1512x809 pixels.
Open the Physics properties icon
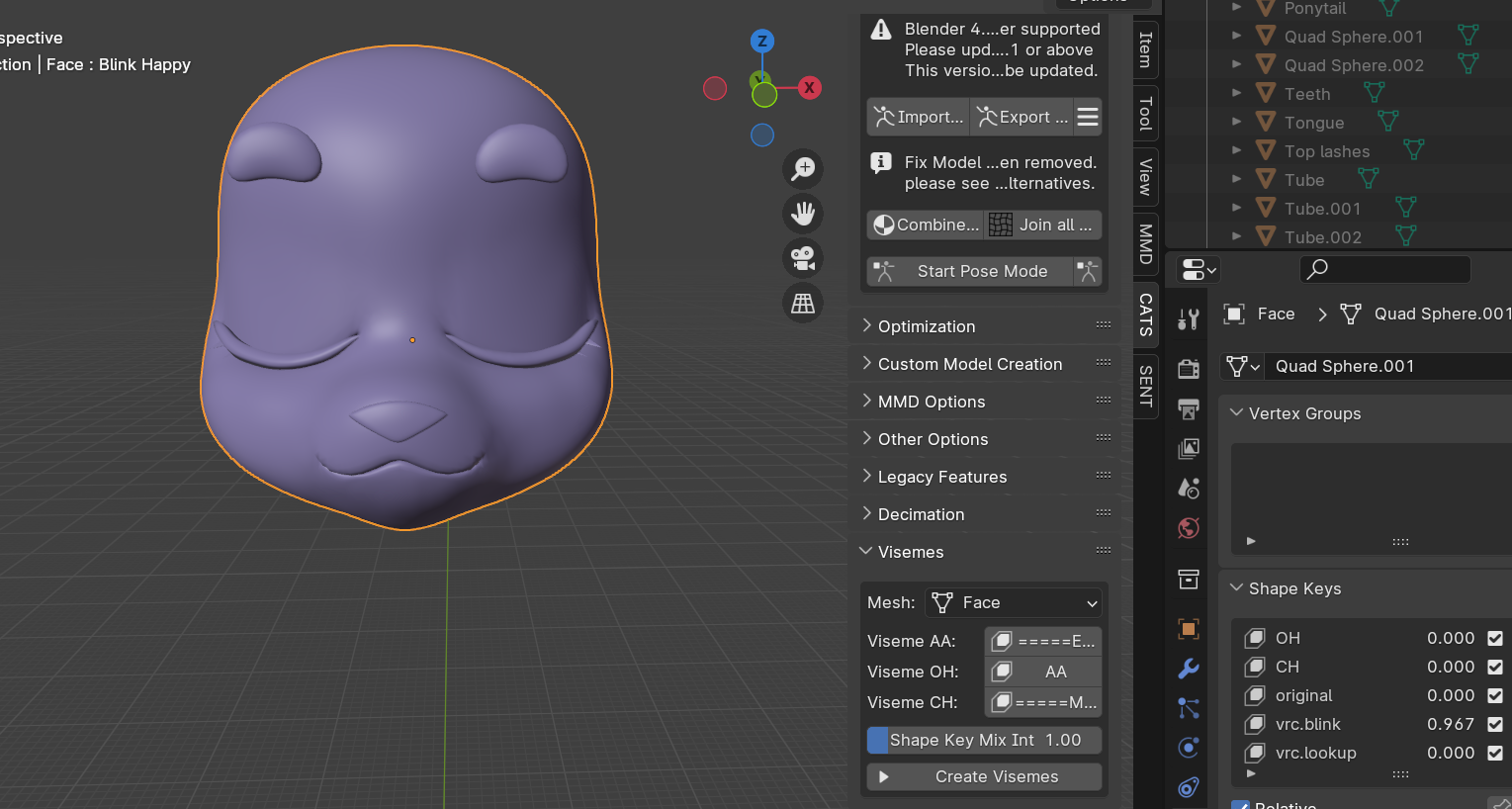[x=1189, y=748]
